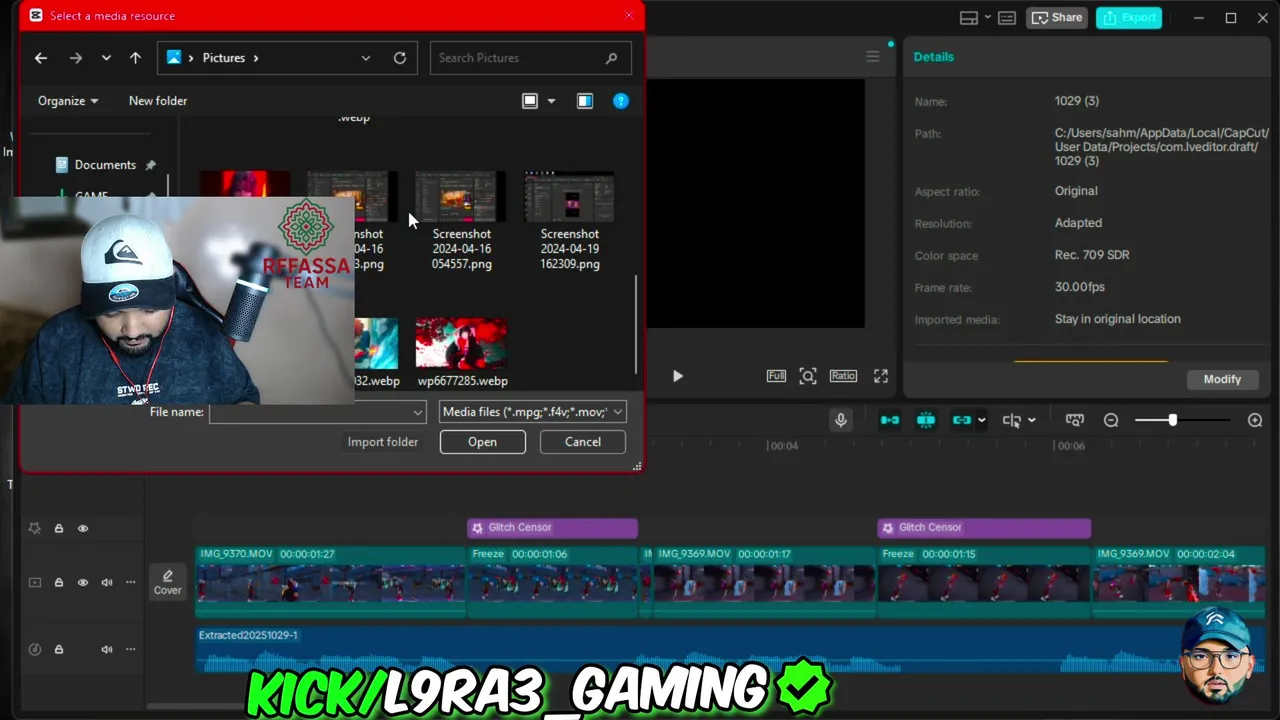
Task: Lock the audio track
Action: tap(59, 649)
